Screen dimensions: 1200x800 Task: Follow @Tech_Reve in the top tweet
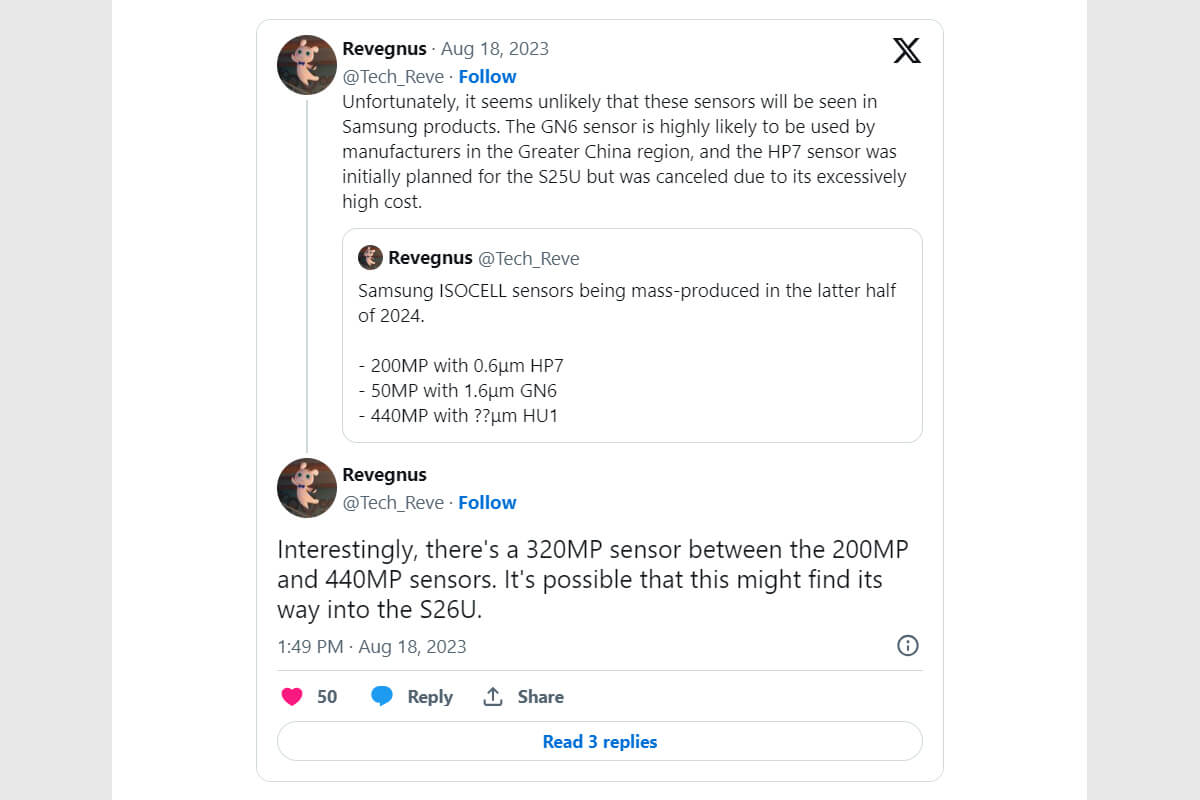pos(487,76)
